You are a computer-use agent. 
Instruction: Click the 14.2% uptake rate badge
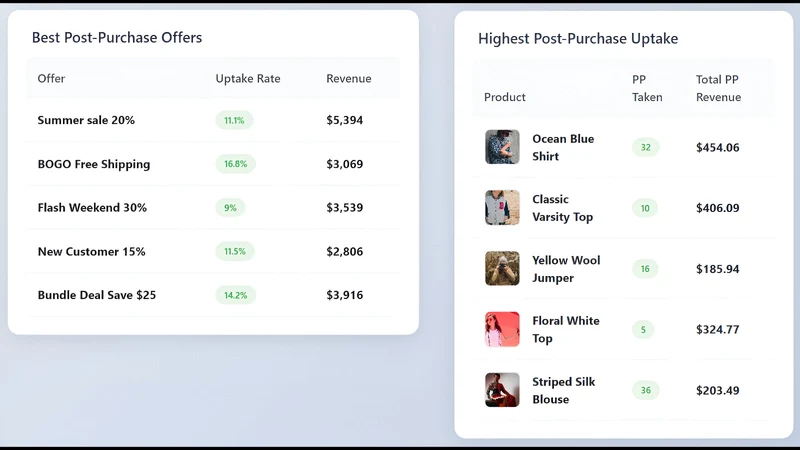pyautogui.click(x=235, y=295)
